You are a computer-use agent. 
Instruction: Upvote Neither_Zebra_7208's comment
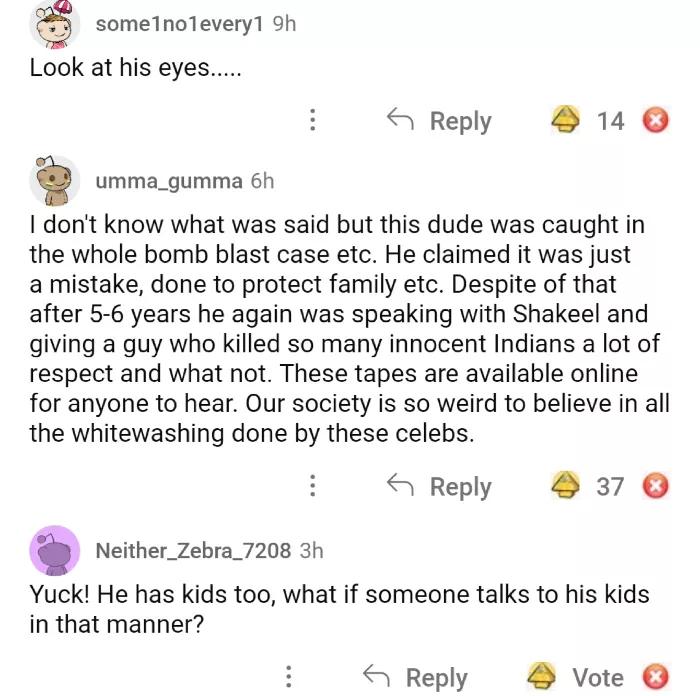pyautogui.click(x=542, y=677)
